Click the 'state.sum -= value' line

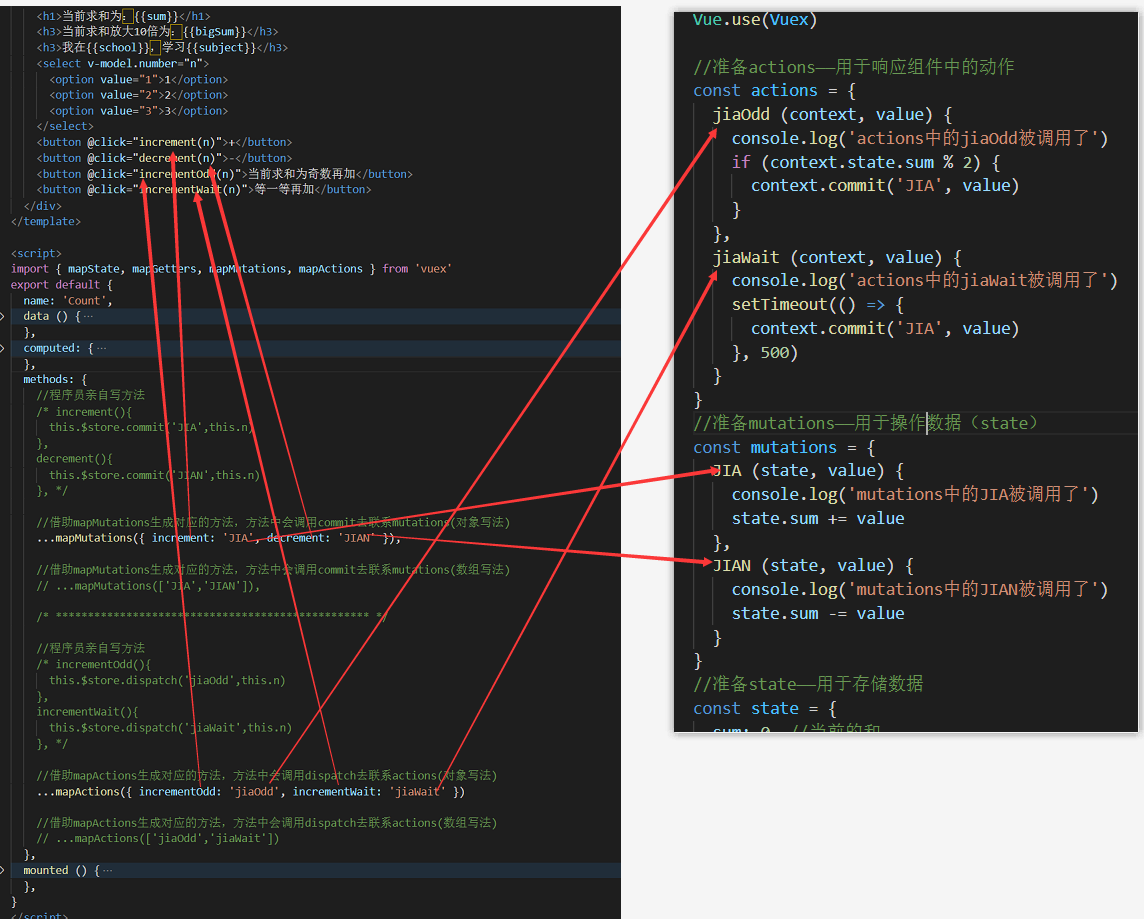point(818,613)
